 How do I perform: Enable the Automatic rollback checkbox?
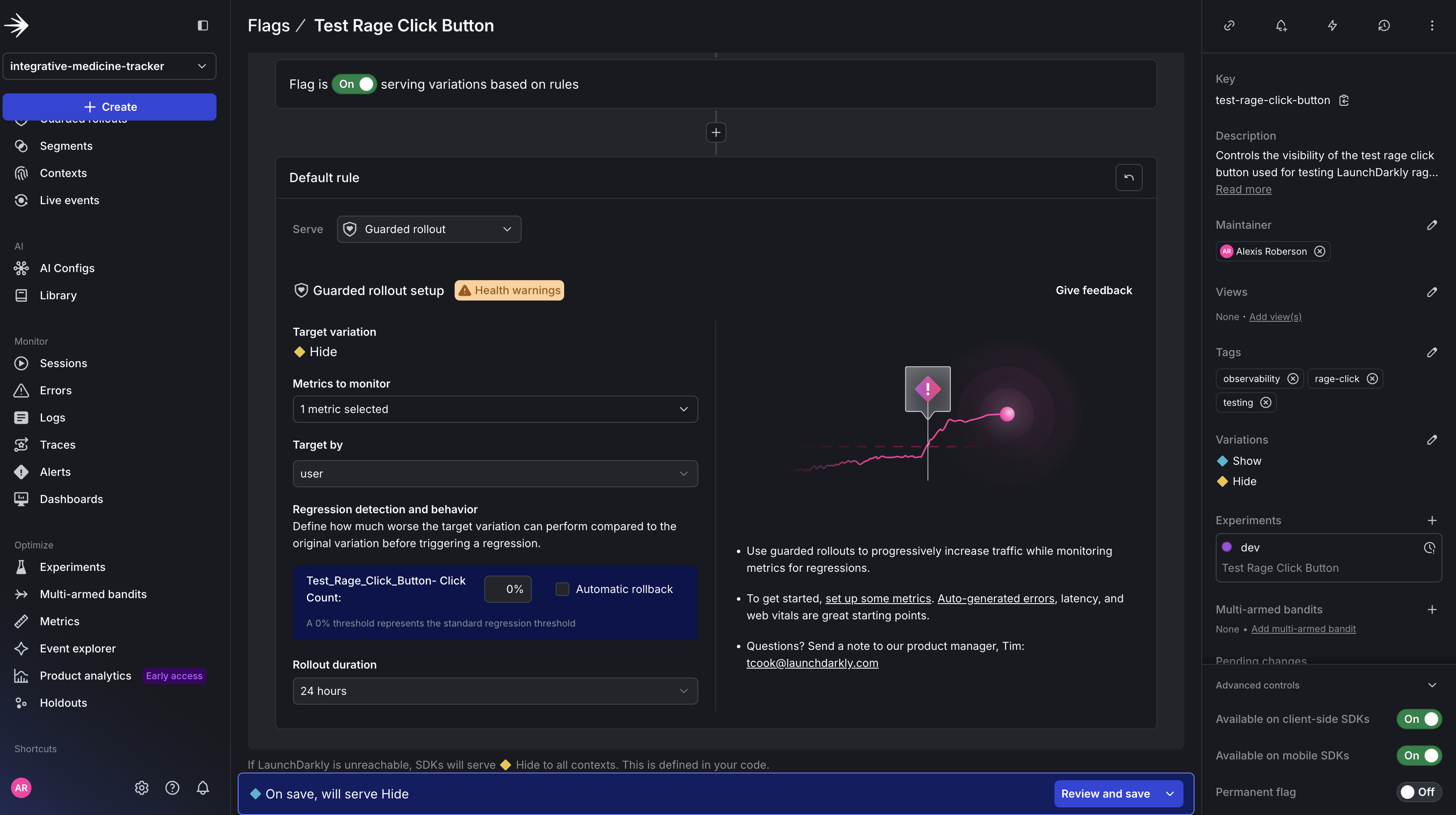[562, 589]
